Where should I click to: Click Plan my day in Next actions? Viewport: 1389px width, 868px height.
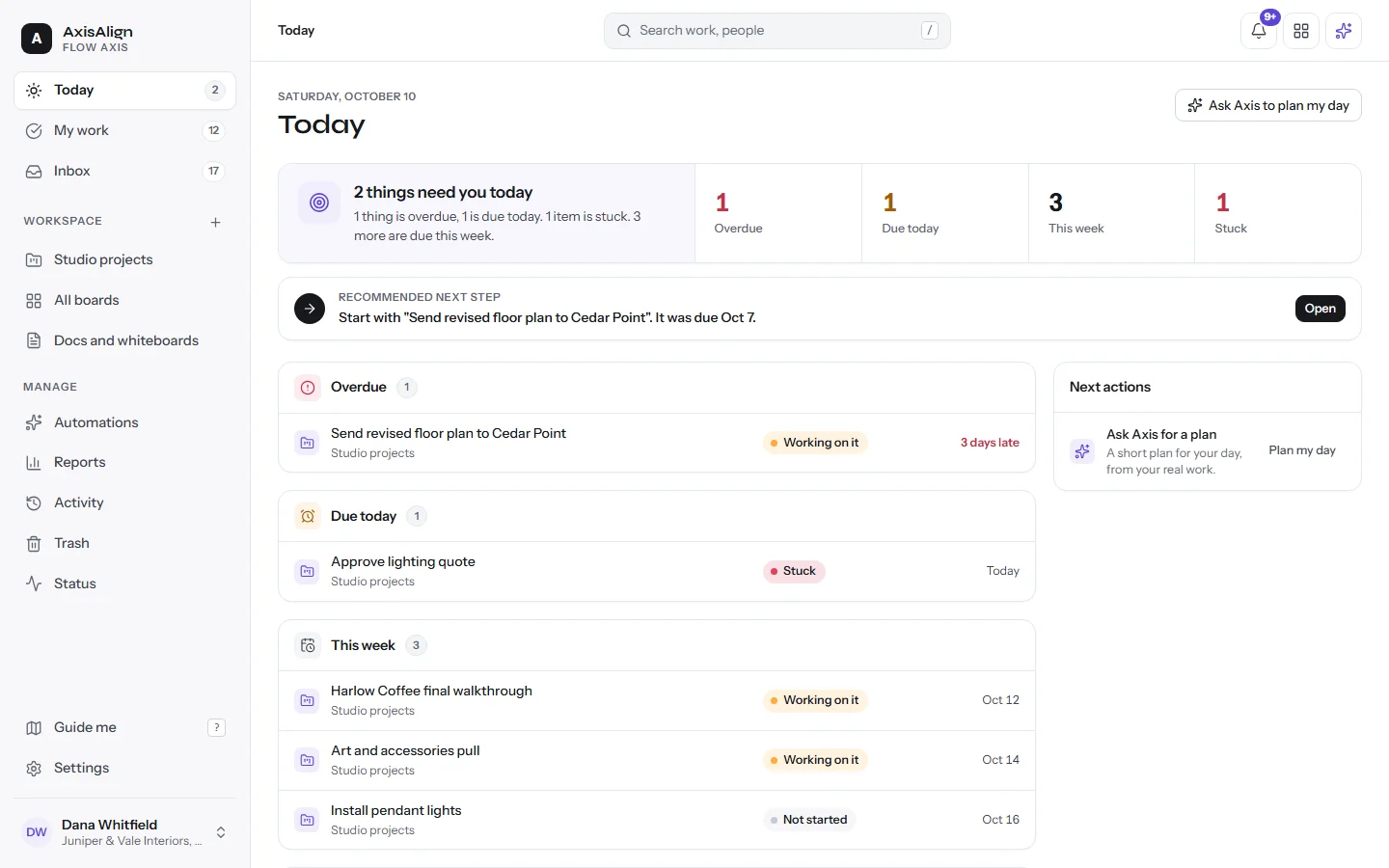tap(1302, 450)
